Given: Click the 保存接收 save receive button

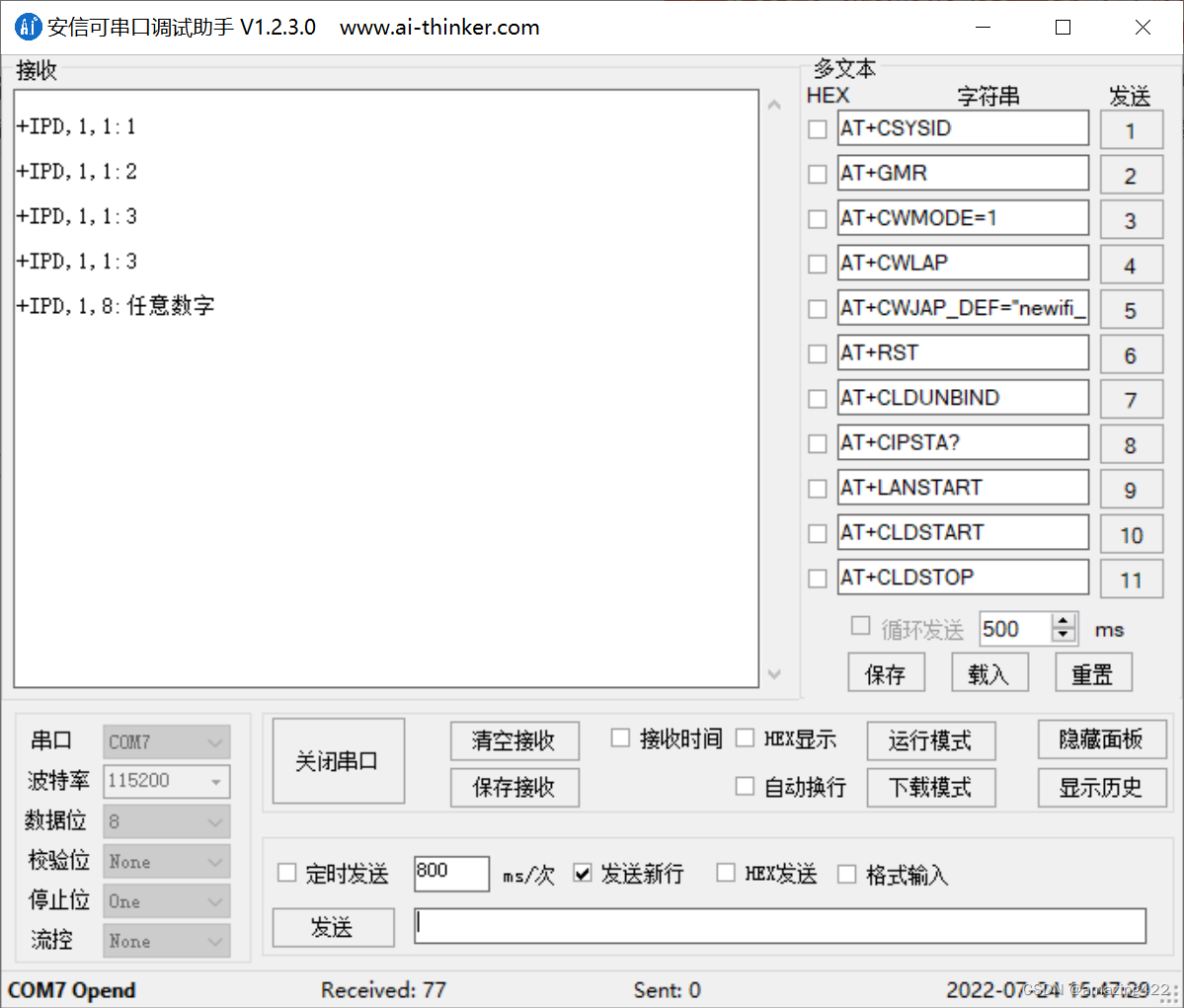Looking at the screenshot, I should [x=514, y=788].
